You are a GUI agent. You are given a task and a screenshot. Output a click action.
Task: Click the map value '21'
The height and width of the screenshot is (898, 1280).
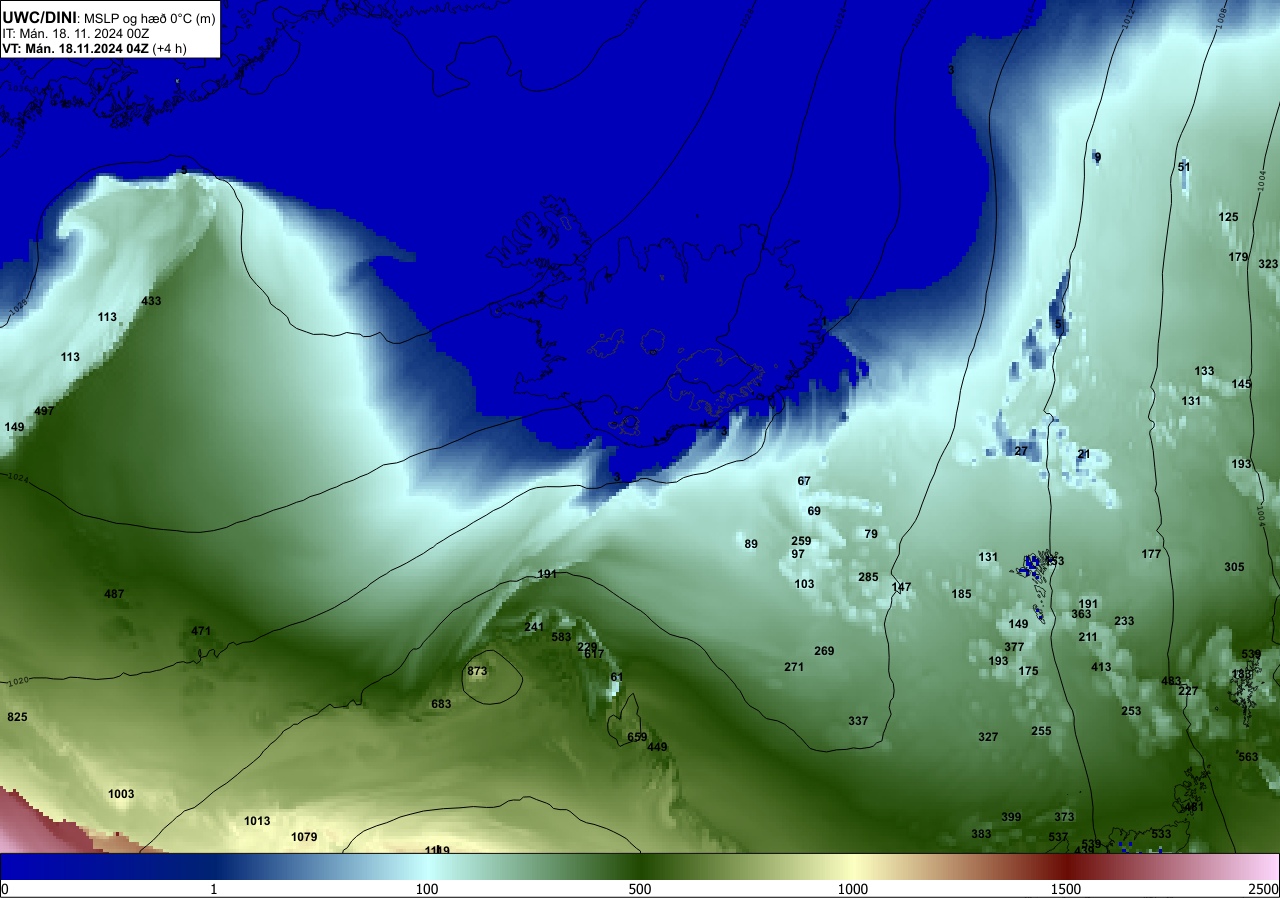(x=1083, y=454)
